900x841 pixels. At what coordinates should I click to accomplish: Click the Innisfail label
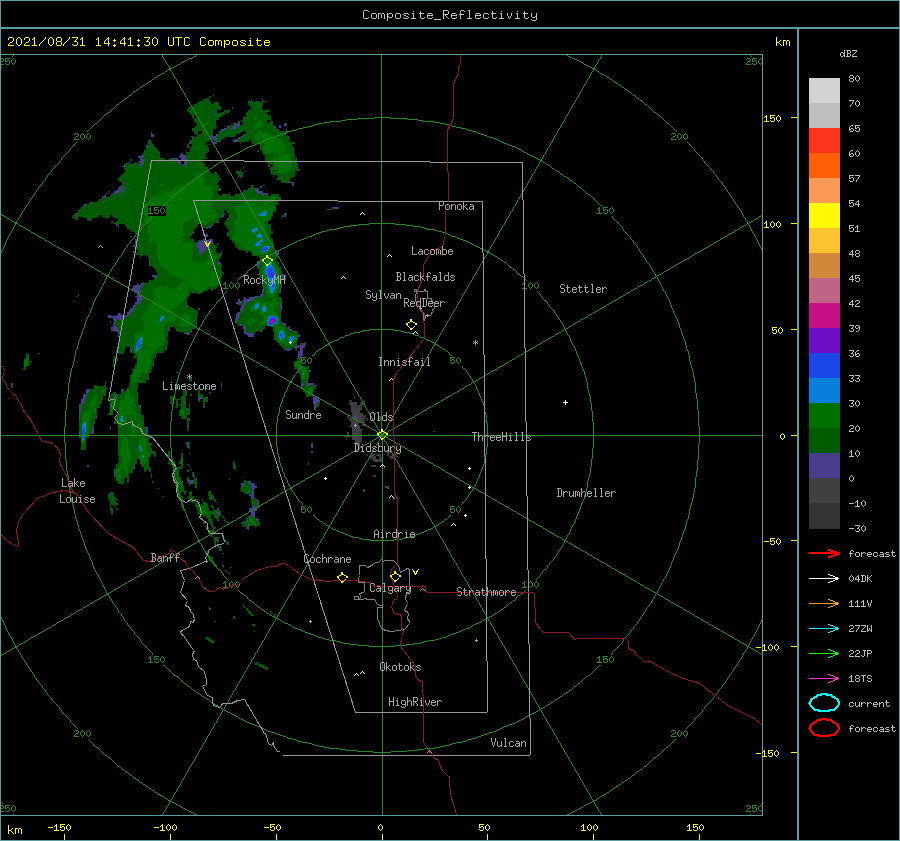(x=404, y=362)
